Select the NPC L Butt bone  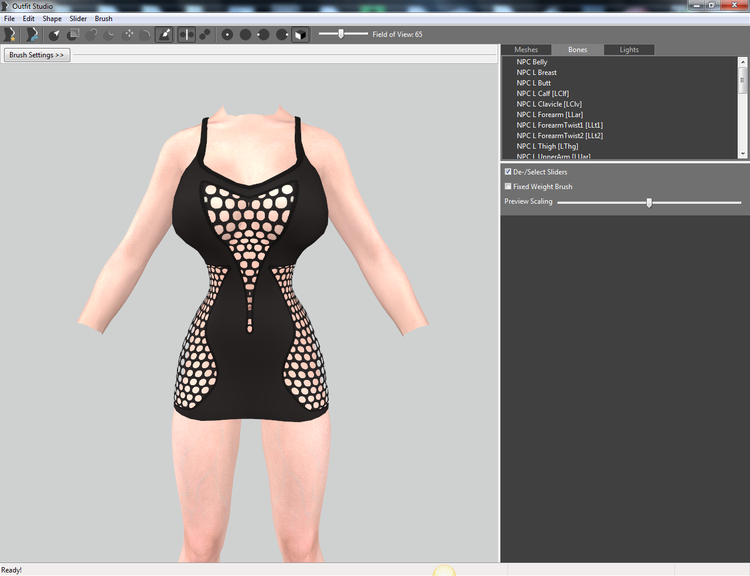[x=533, y=83]
